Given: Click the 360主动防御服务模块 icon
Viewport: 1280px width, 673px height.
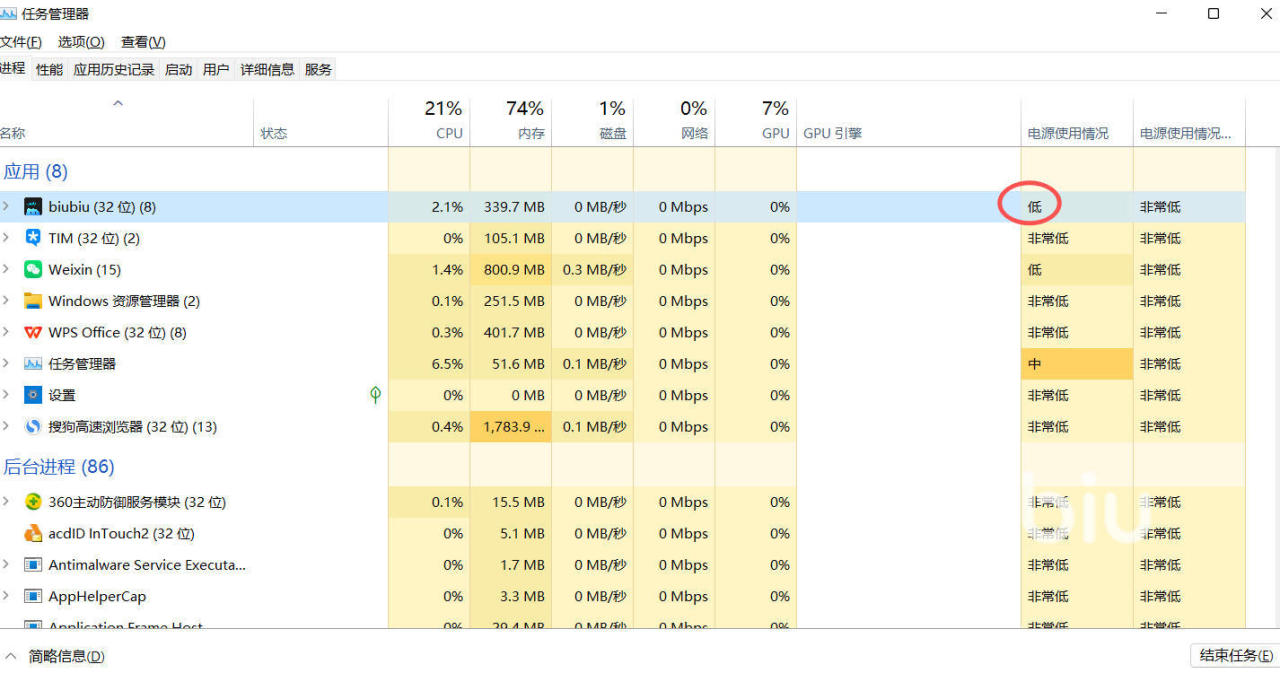Looking at the screenshot, I should (x=33, y=502).
